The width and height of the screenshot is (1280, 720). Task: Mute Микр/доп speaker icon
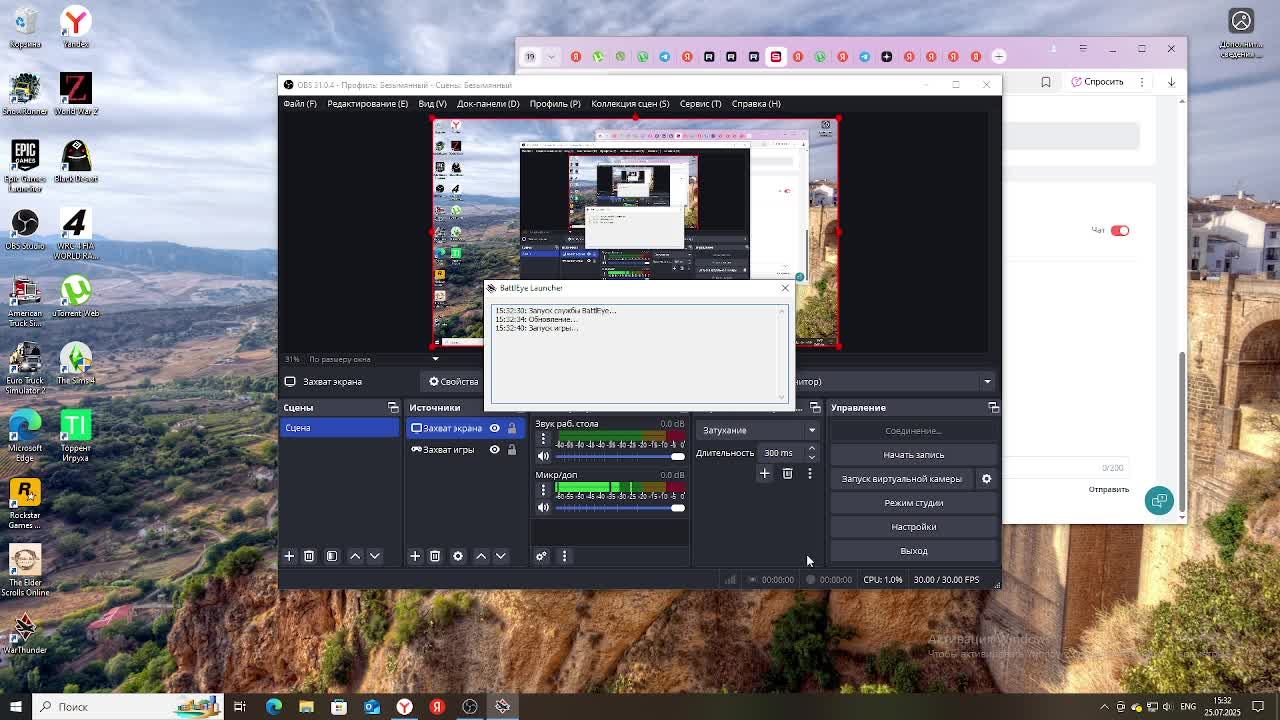click(543, 507)
